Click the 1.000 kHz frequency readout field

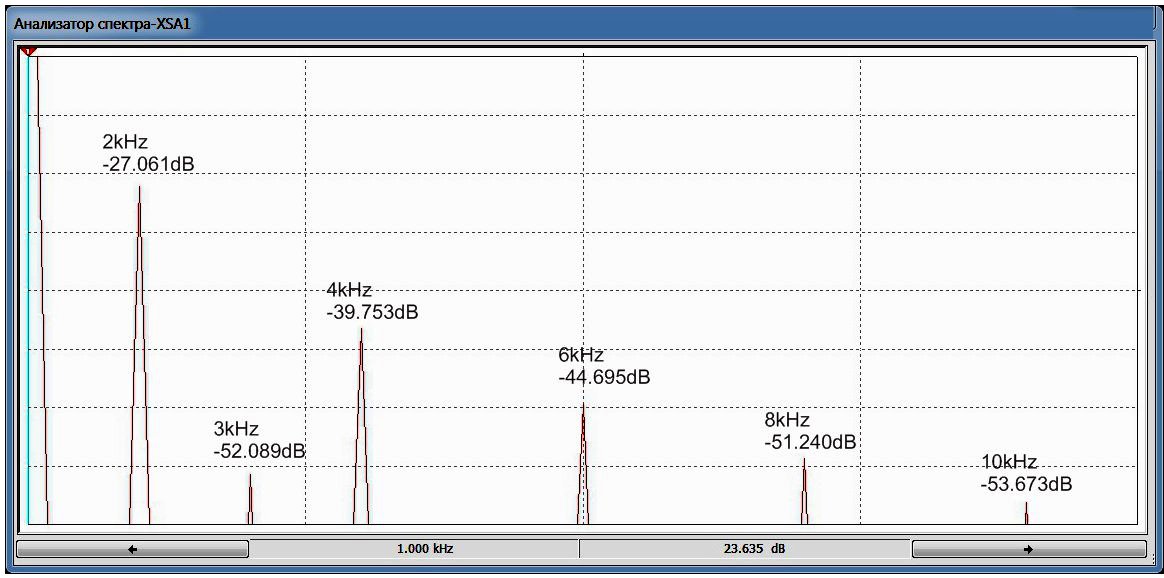click(x=414, y=549)
